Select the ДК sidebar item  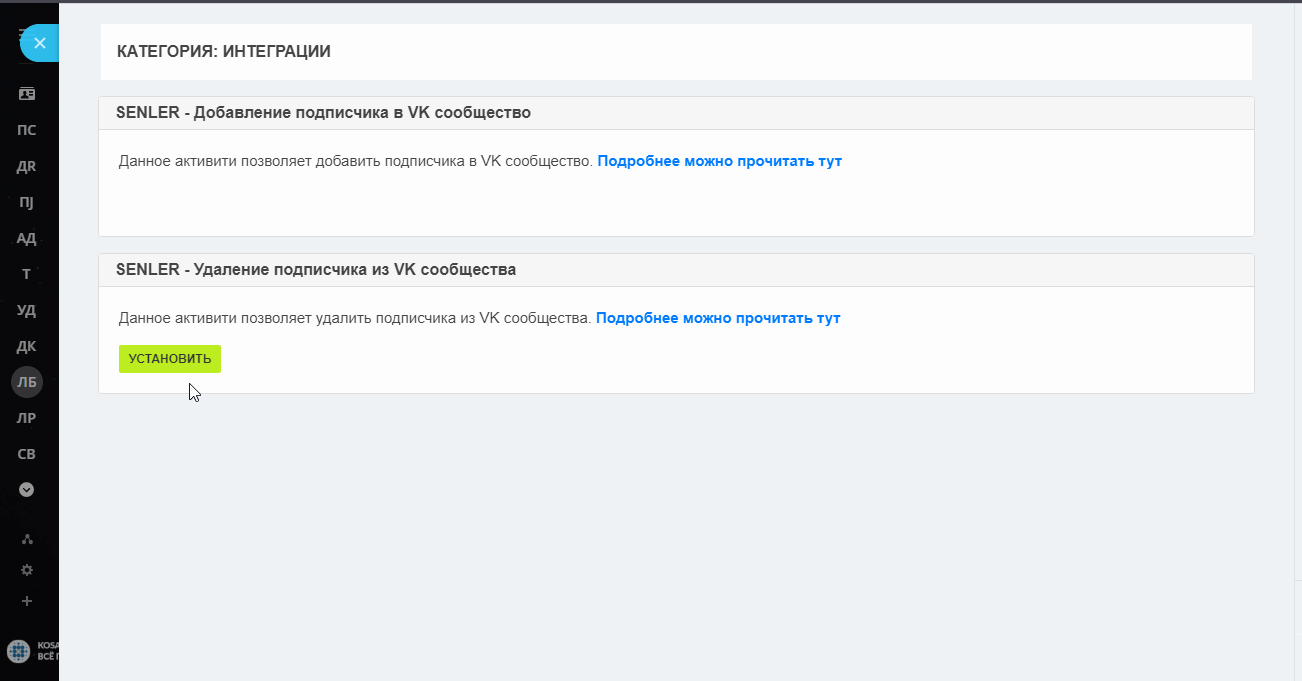coord(27,346)
